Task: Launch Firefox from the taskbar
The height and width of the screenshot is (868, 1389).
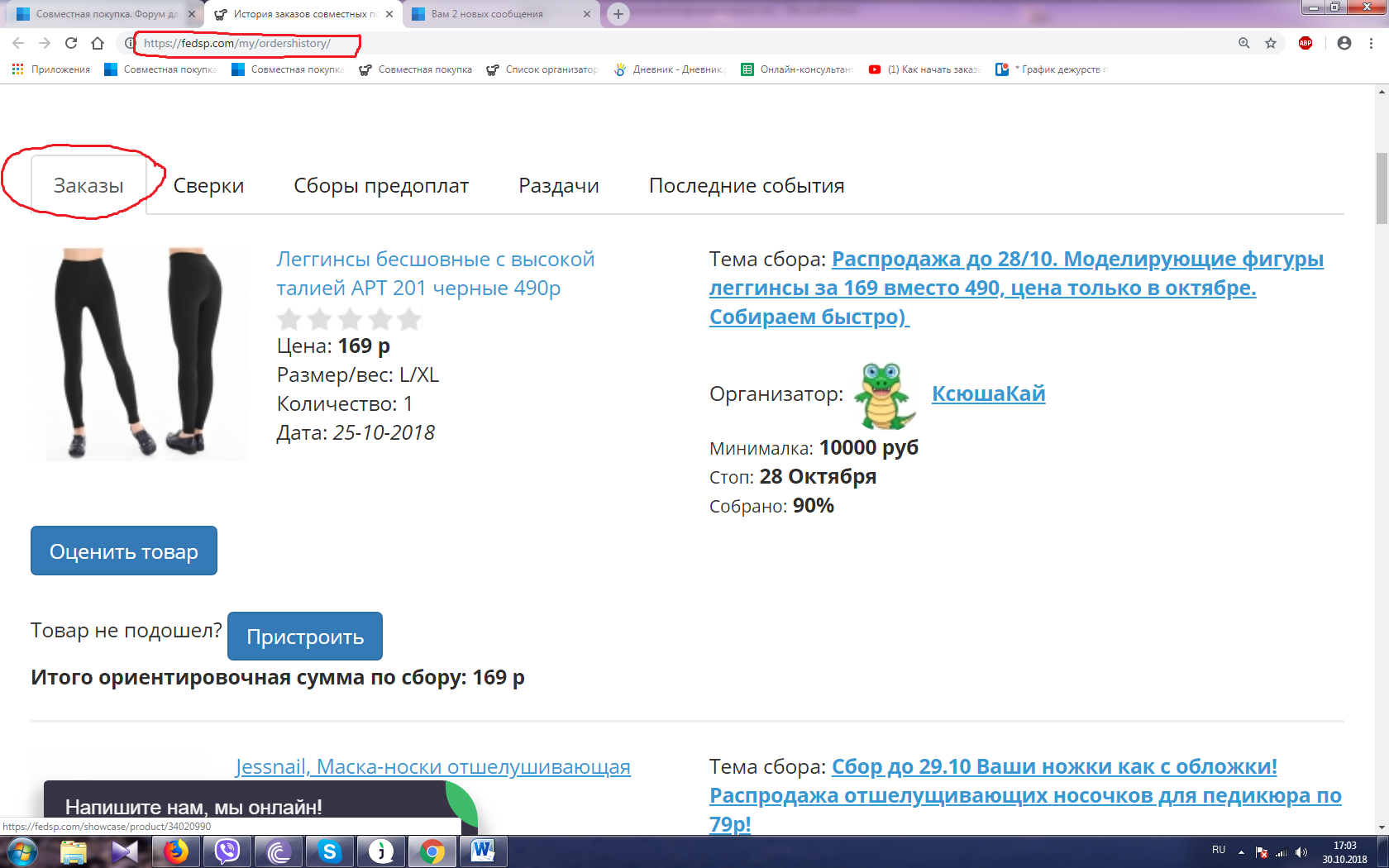Action: (x=175, y=851)
